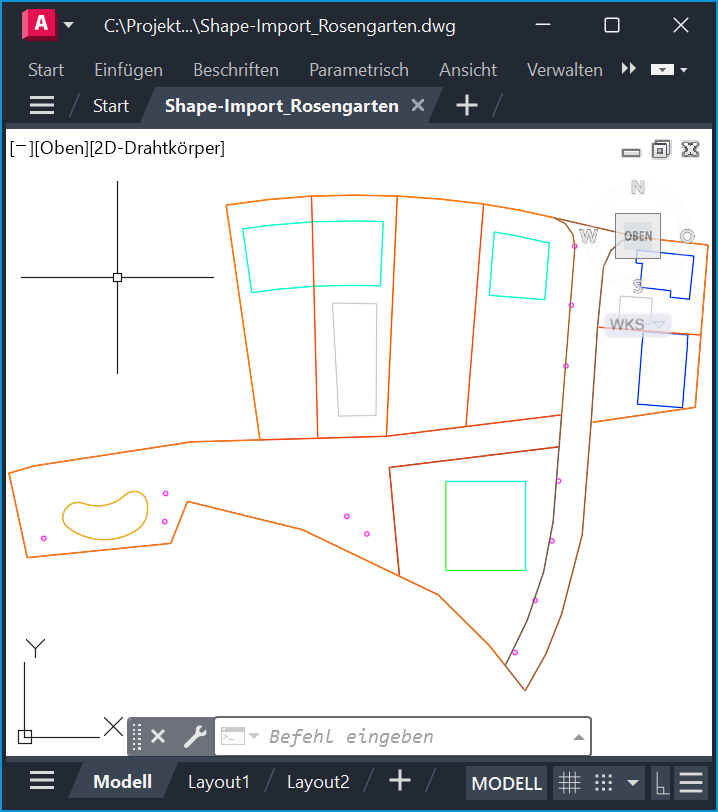The width and height of the screenshot is (718, 812).
Task: Expand snap mode settings dropdown arrow
Action: click(x=632, y=782)
